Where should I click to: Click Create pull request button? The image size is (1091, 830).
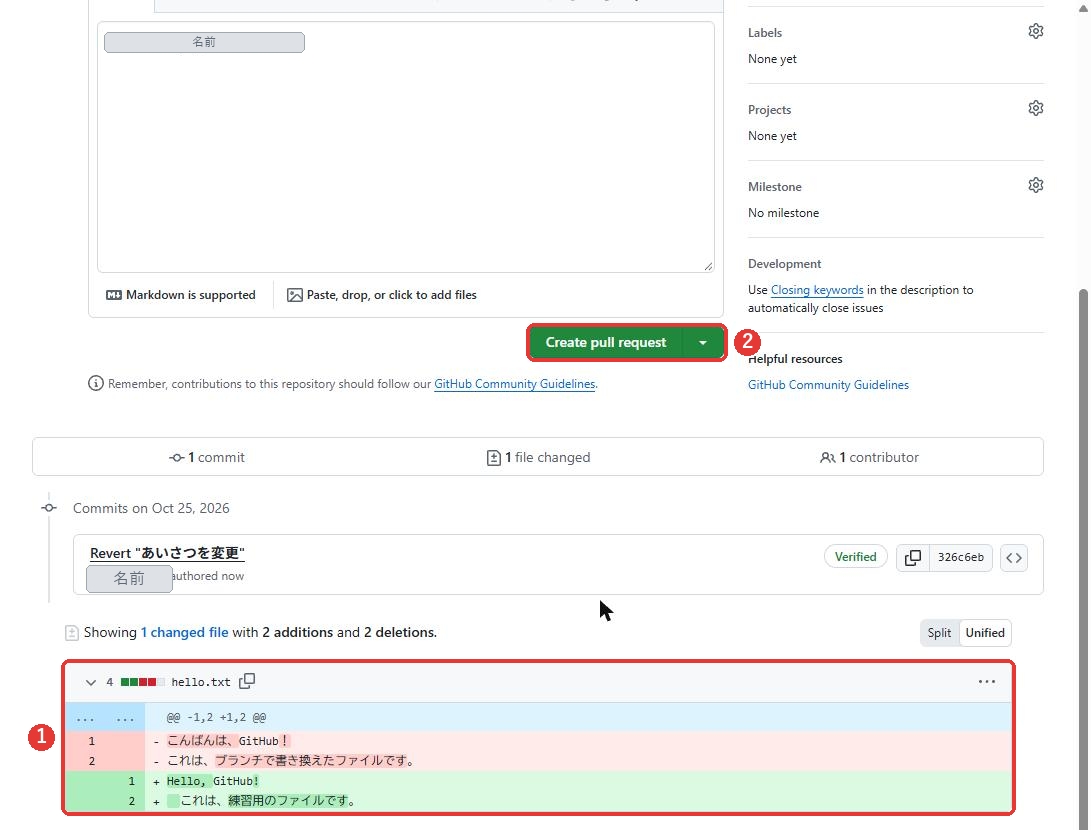[605, 342]
